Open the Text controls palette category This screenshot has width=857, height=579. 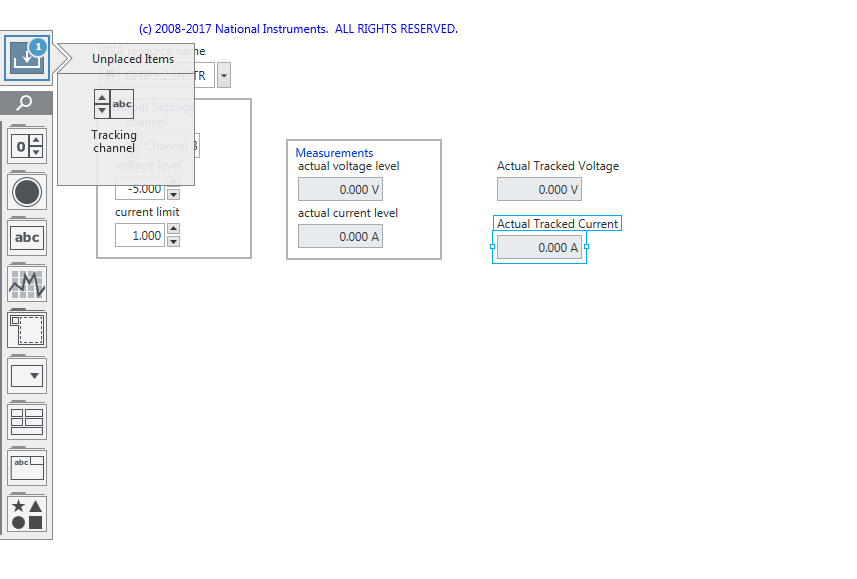[27, 238]
